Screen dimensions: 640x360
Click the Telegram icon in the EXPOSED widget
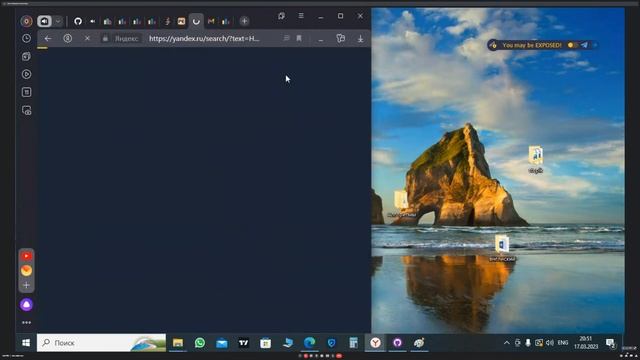[584, 45]
